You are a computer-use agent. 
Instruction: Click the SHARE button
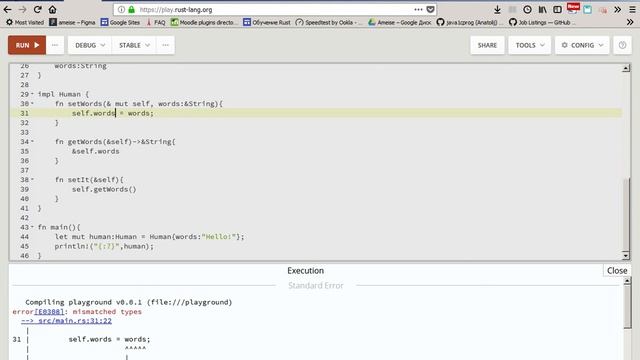pos(487,45)
